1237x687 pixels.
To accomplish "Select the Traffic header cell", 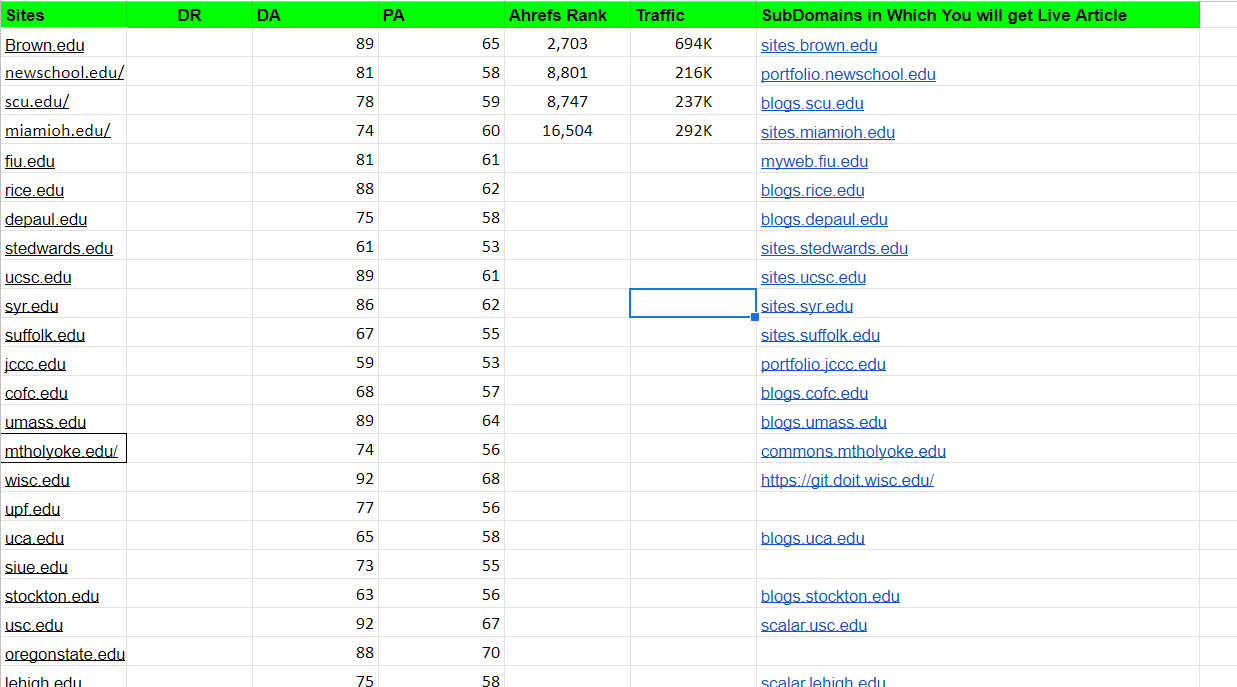I will (x=694, y=15).
